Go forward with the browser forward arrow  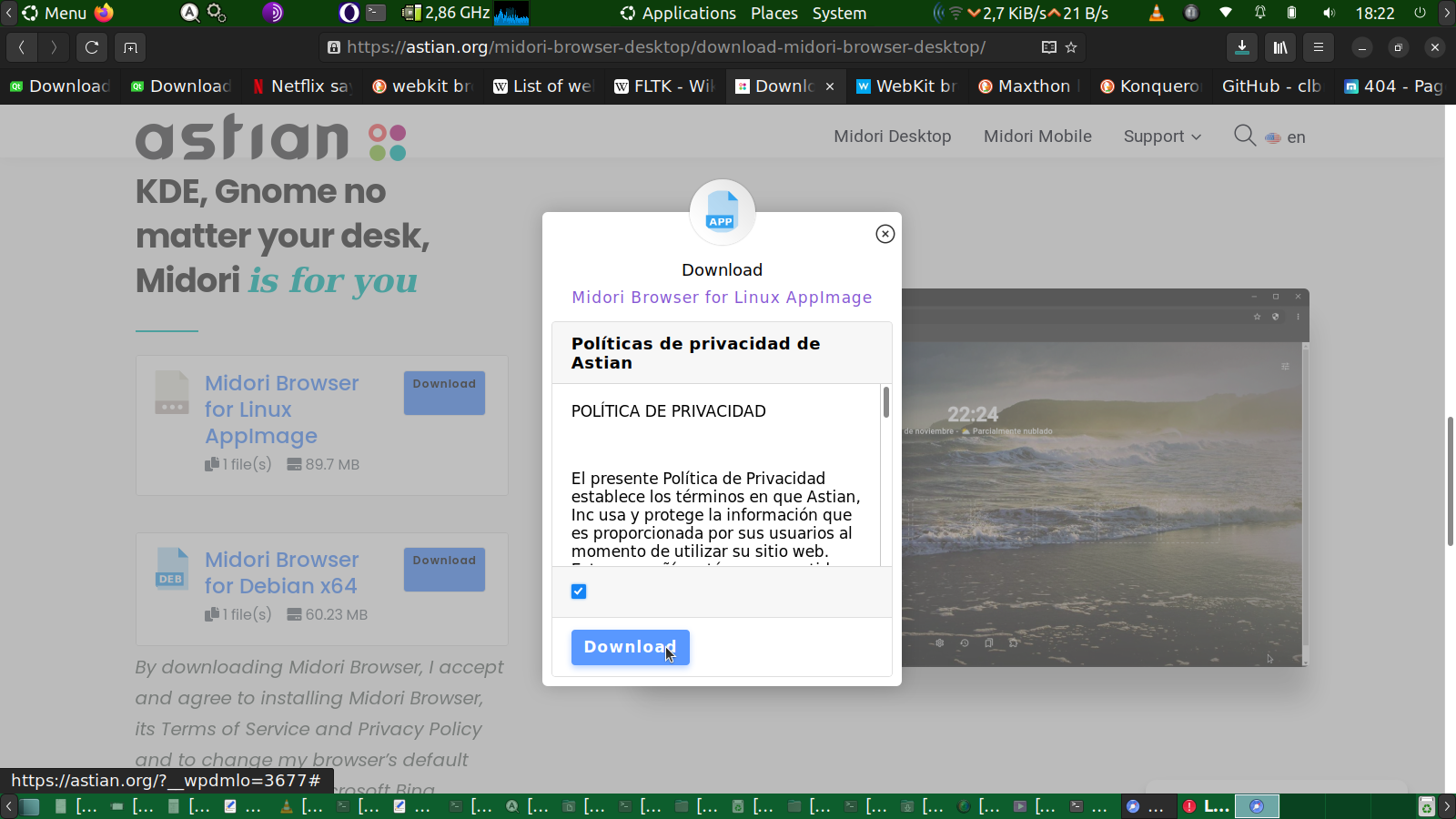54,47
